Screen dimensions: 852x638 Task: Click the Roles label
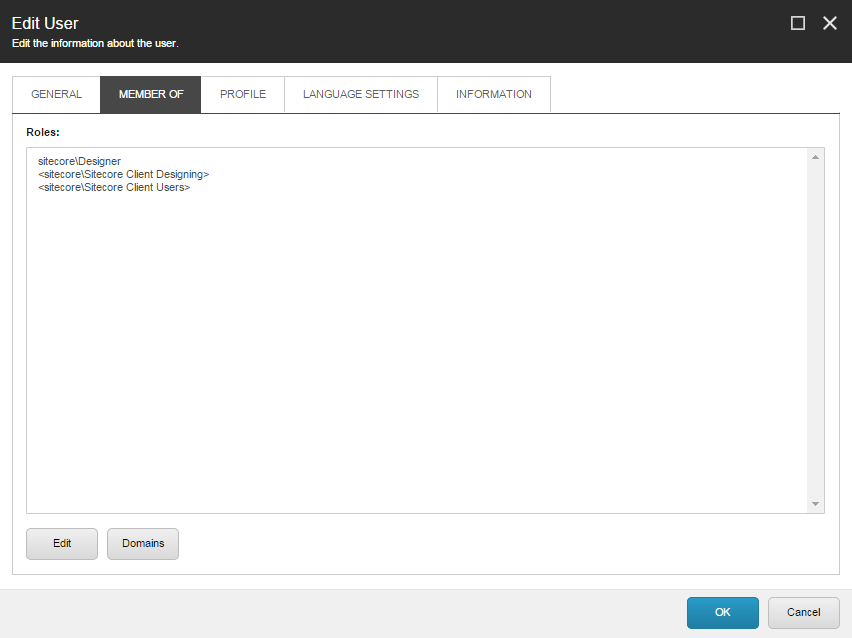click(44, 130)
